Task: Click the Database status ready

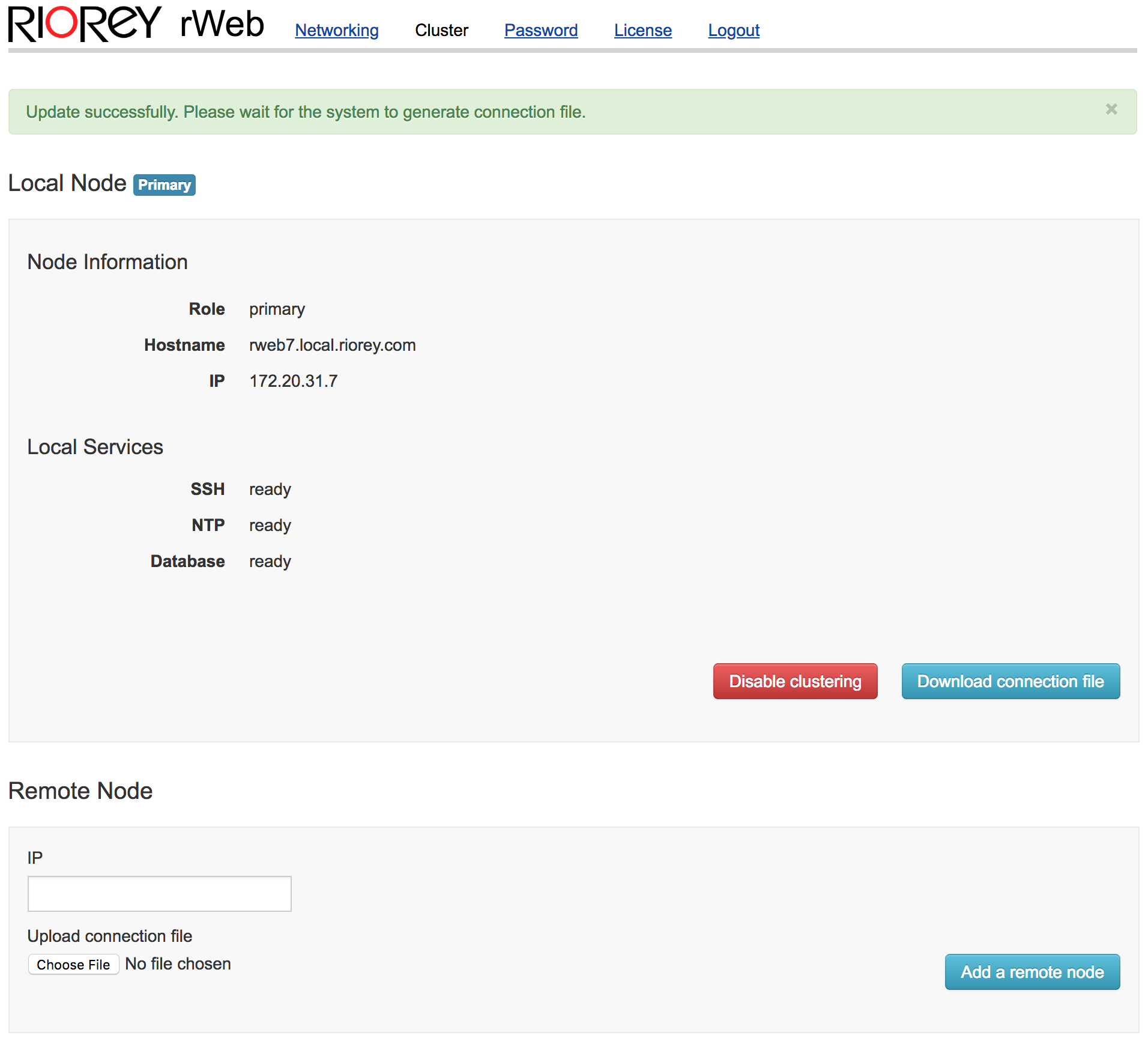Action: coord(270,562)
